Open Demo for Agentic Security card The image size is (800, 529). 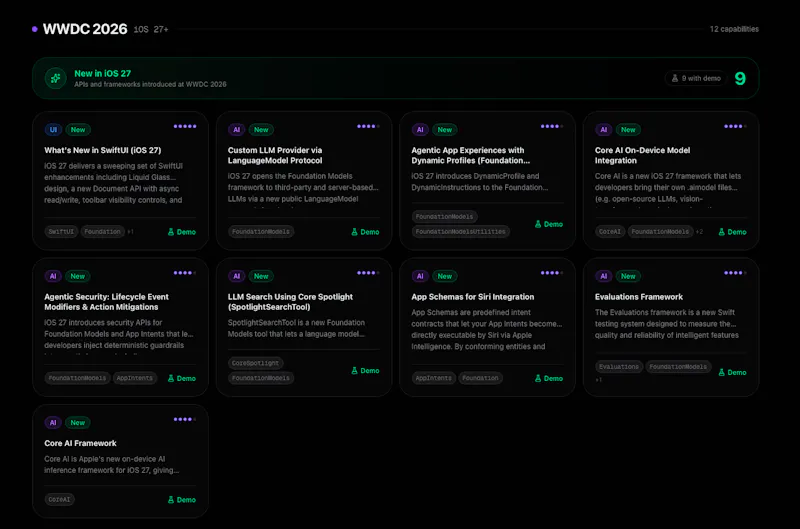click(182, 378)
